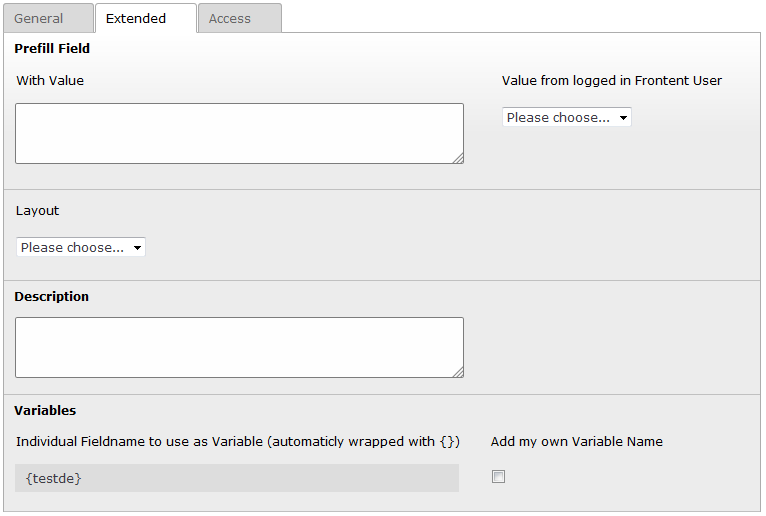Select the Extended tab

click(136, 18)
